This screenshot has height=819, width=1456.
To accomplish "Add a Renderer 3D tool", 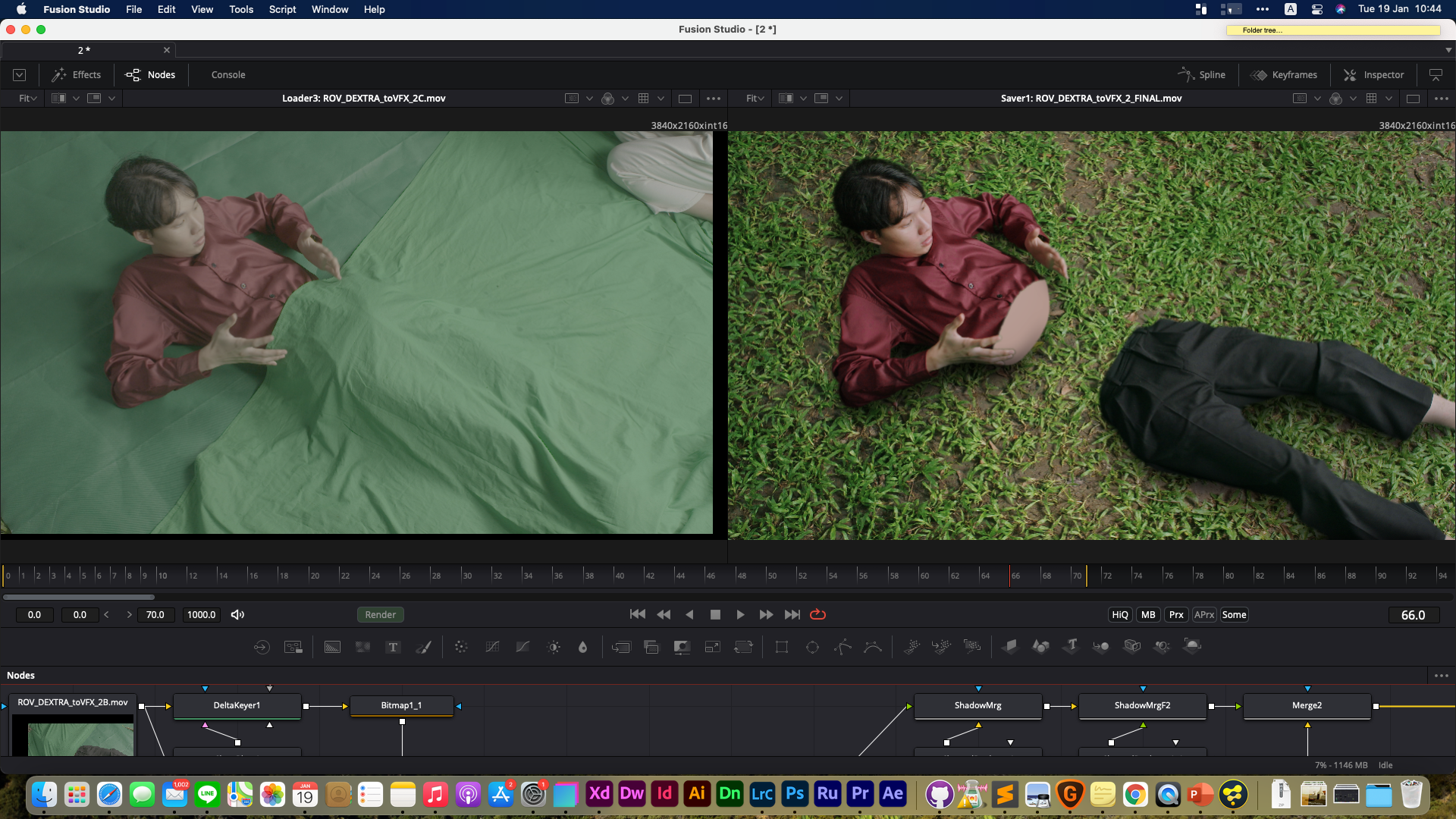I will (x=1192, y=646).
